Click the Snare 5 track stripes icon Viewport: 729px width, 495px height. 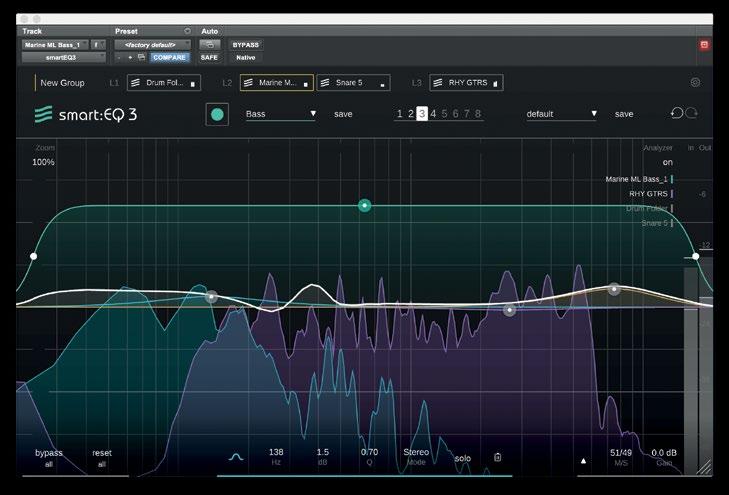325,83
